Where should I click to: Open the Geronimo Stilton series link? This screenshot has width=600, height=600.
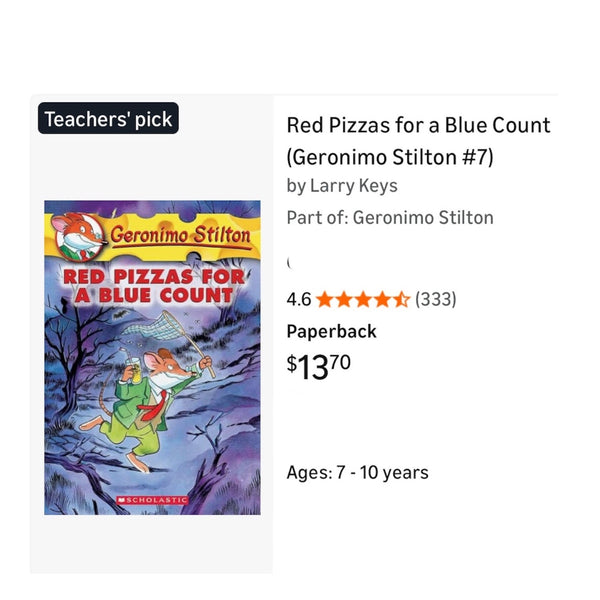click(x=423, y=218)
